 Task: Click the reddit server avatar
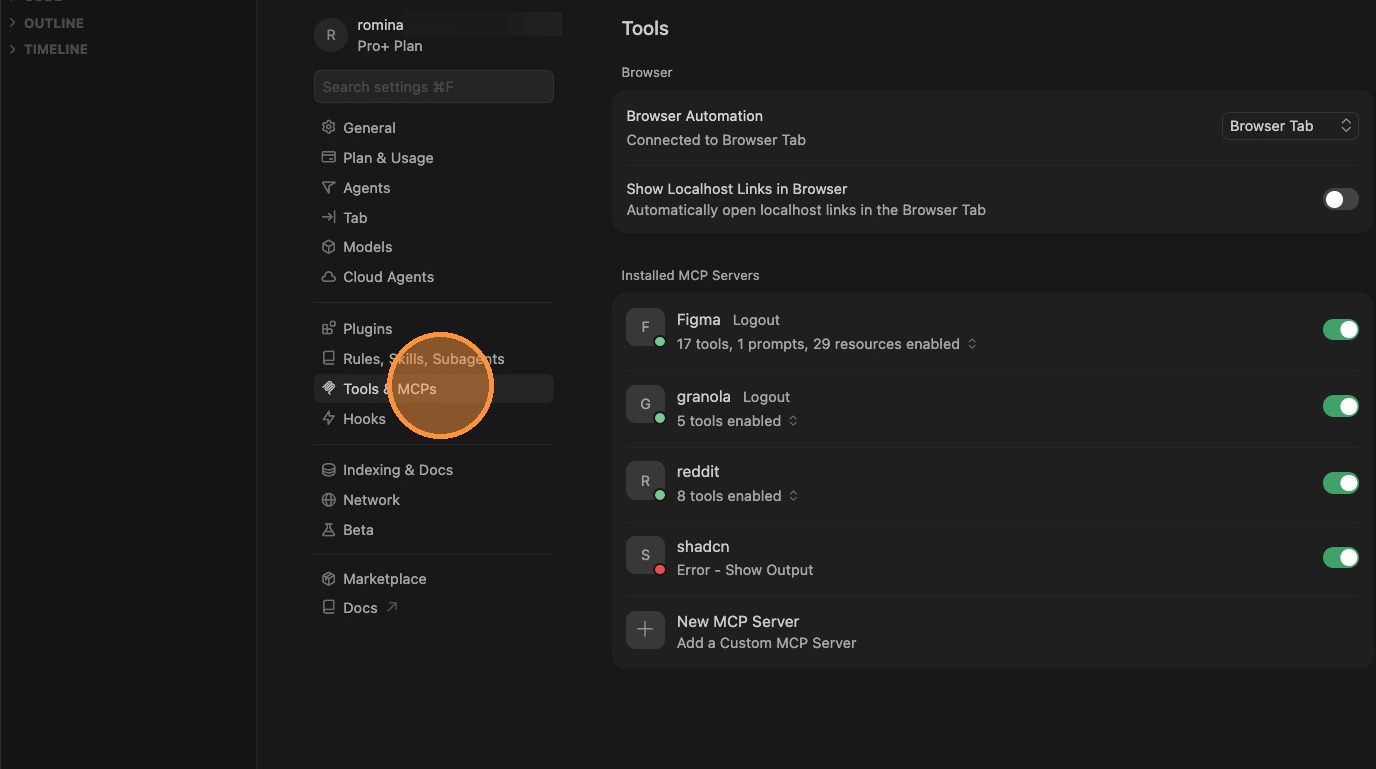pos(645,480)
